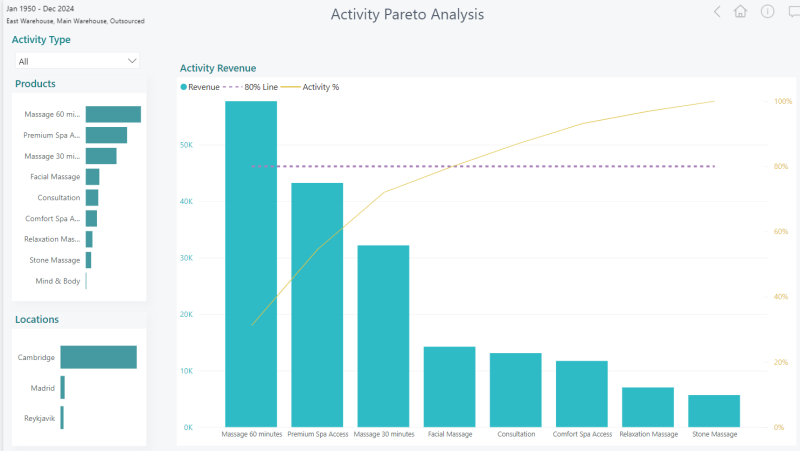Click the back arrow navigation icon
Image resolution: width=800 pixels, height=451 pixels.
[x=717, y=12]
